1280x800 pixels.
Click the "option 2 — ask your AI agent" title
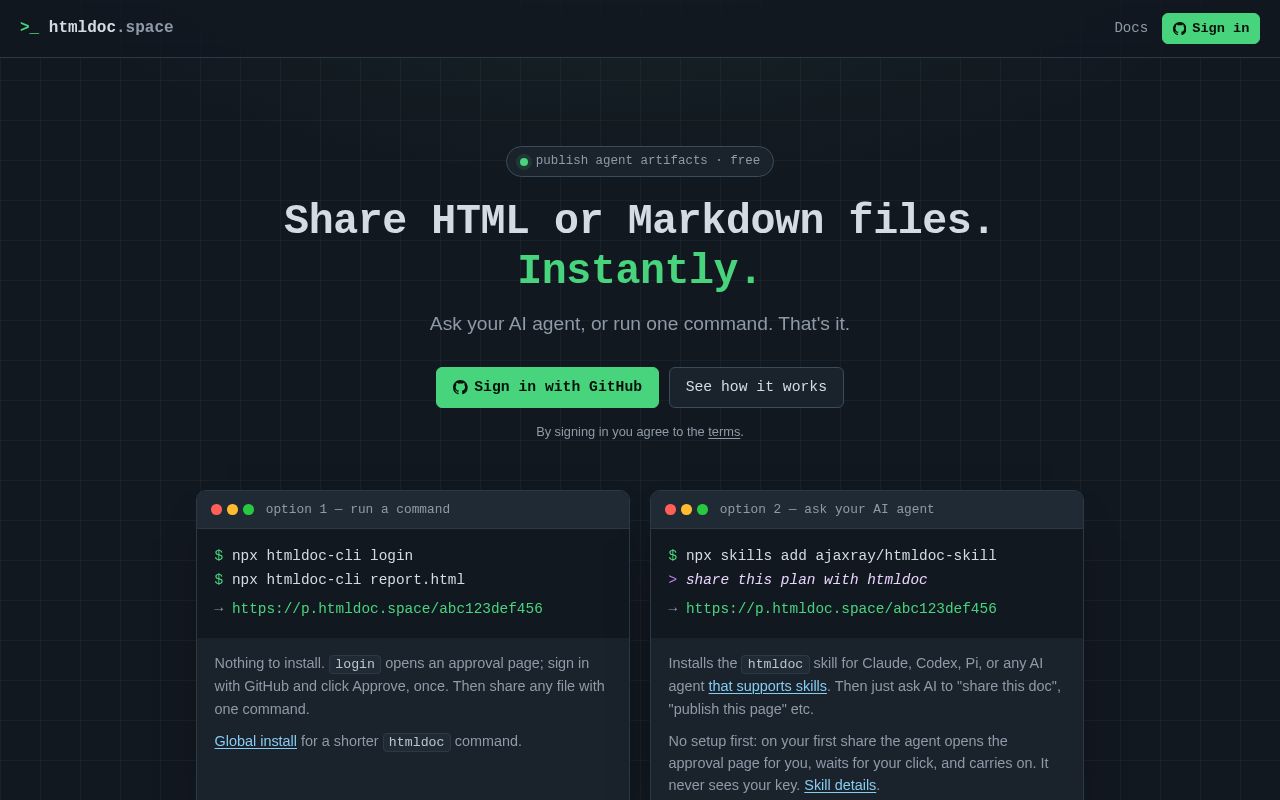coord(827,510)
